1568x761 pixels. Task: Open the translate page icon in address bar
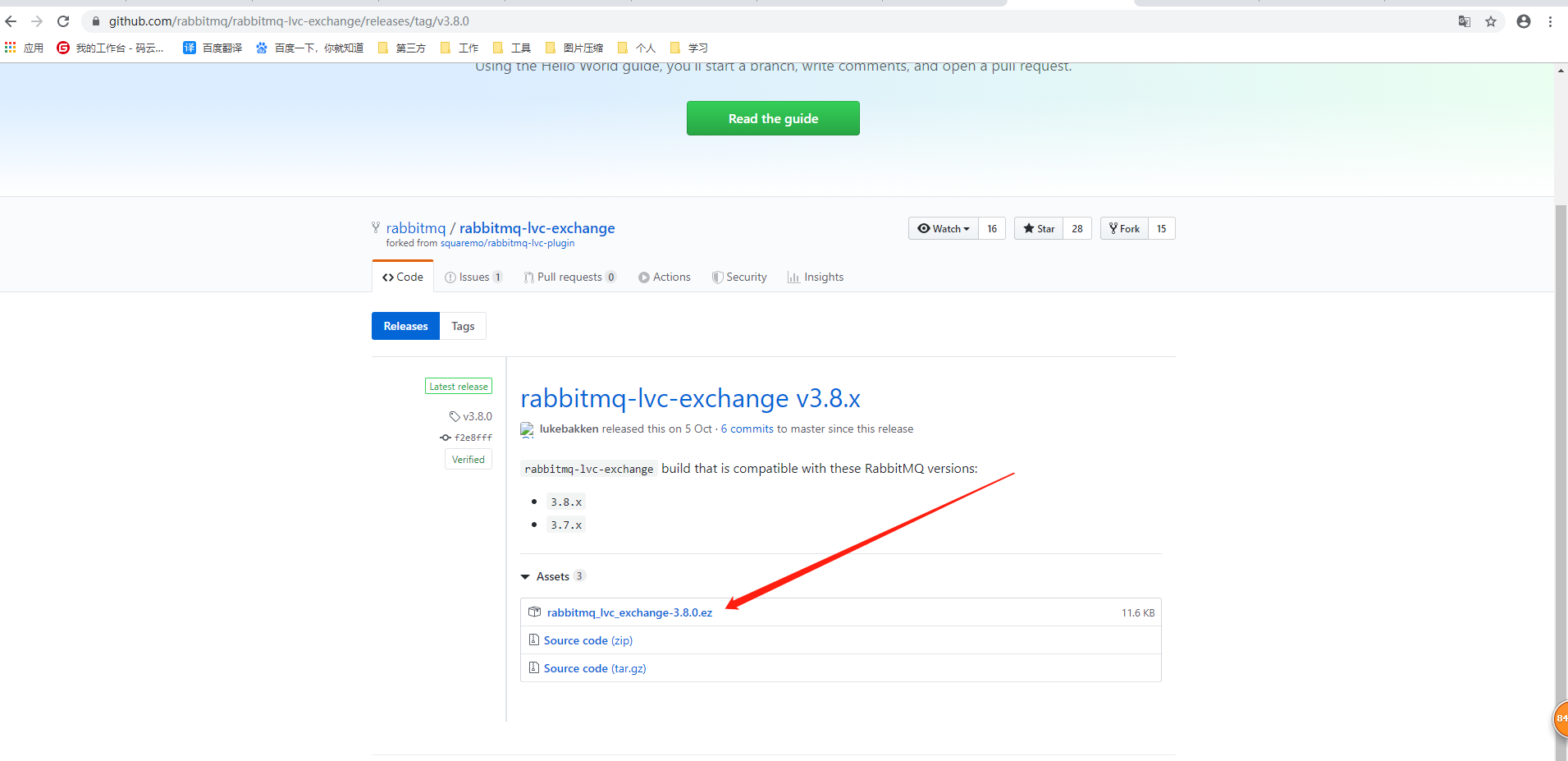pos(1465,21)
